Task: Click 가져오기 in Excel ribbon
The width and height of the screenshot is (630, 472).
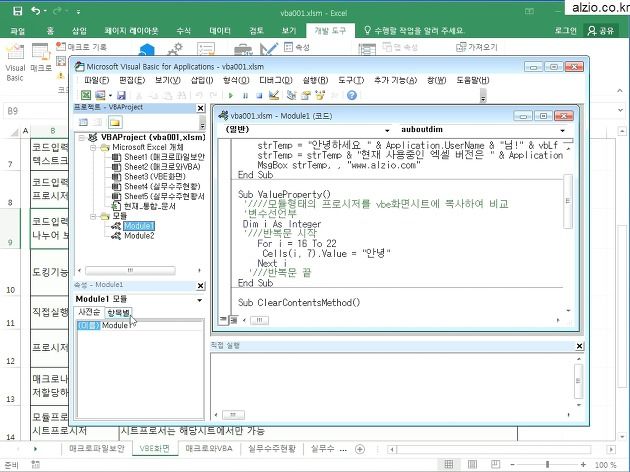Action: (477, 47)
